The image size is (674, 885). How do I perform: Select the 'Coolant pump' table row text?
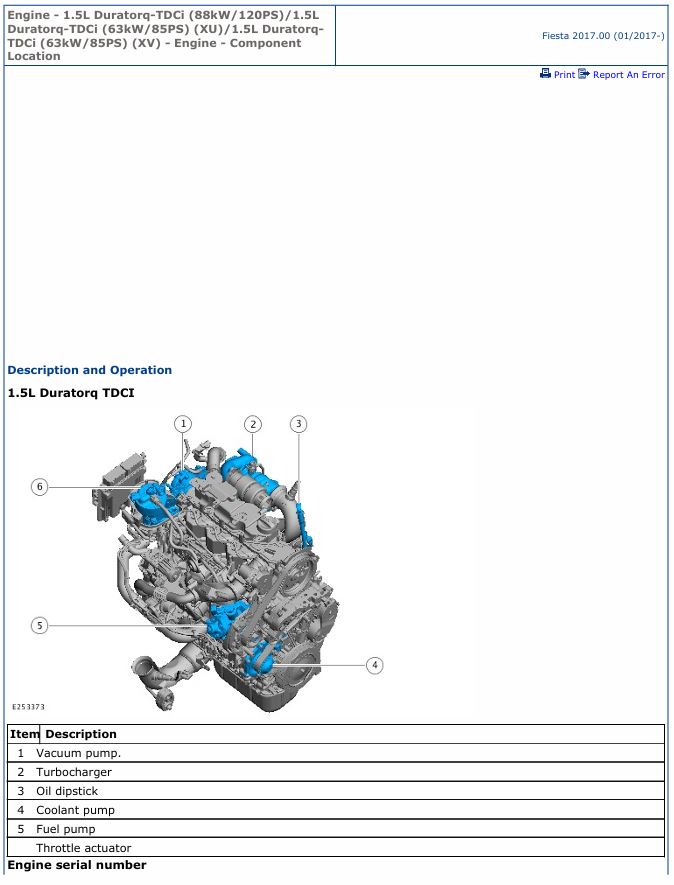pos(76,810)
